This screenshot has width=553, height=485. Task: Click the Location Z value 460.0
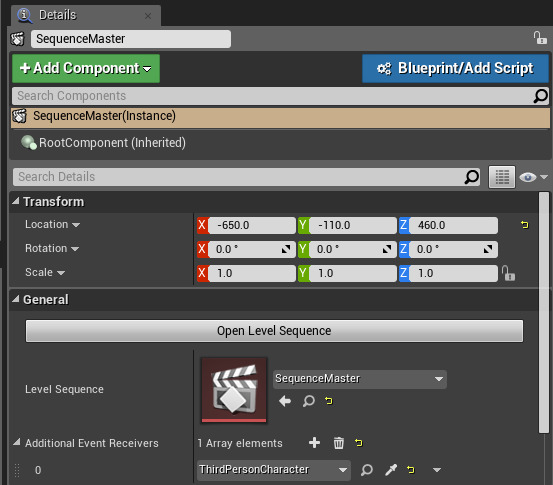(453, 225)
